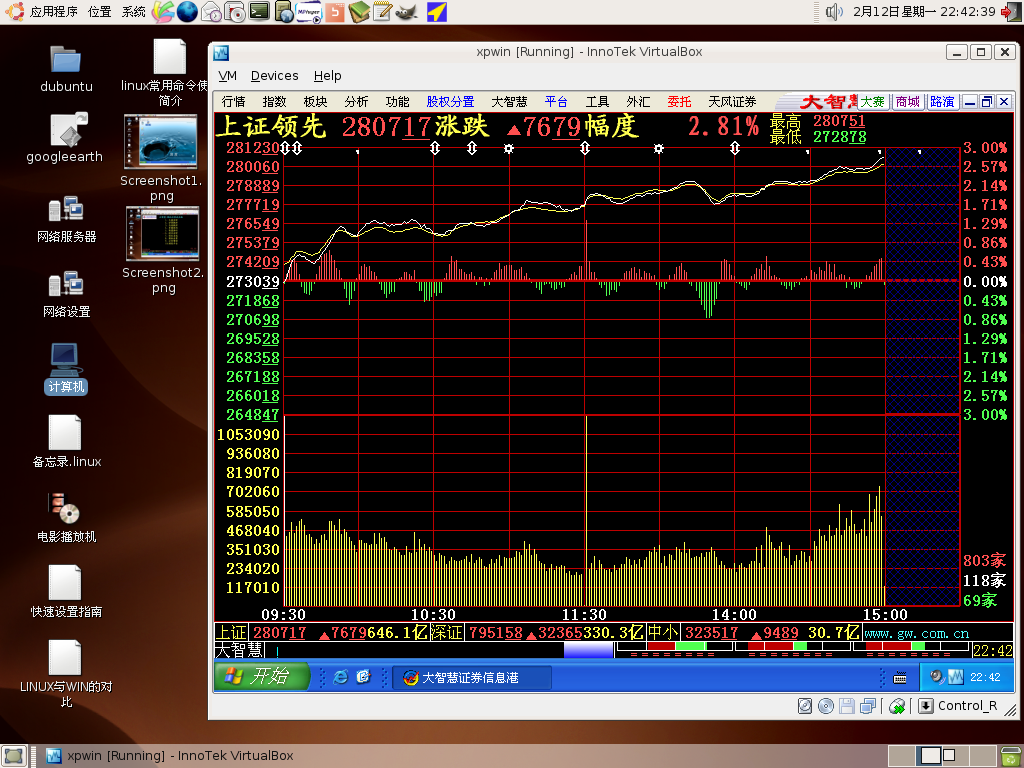Image resolution: width=1024 pixels, height=768 pixels.
Task: Click the www.gw.com.cn link
Action: (x=916, y=633)
